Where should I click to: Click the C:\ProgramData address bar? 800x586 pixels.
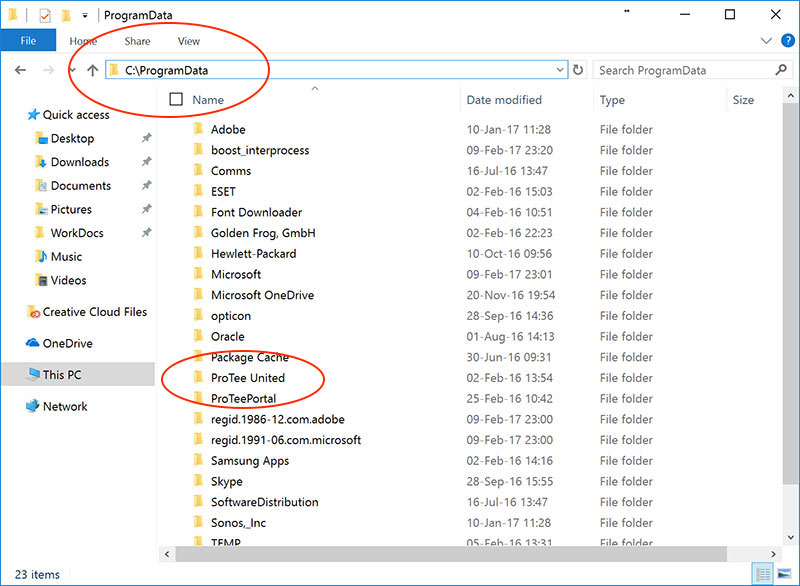click(337, 70)
